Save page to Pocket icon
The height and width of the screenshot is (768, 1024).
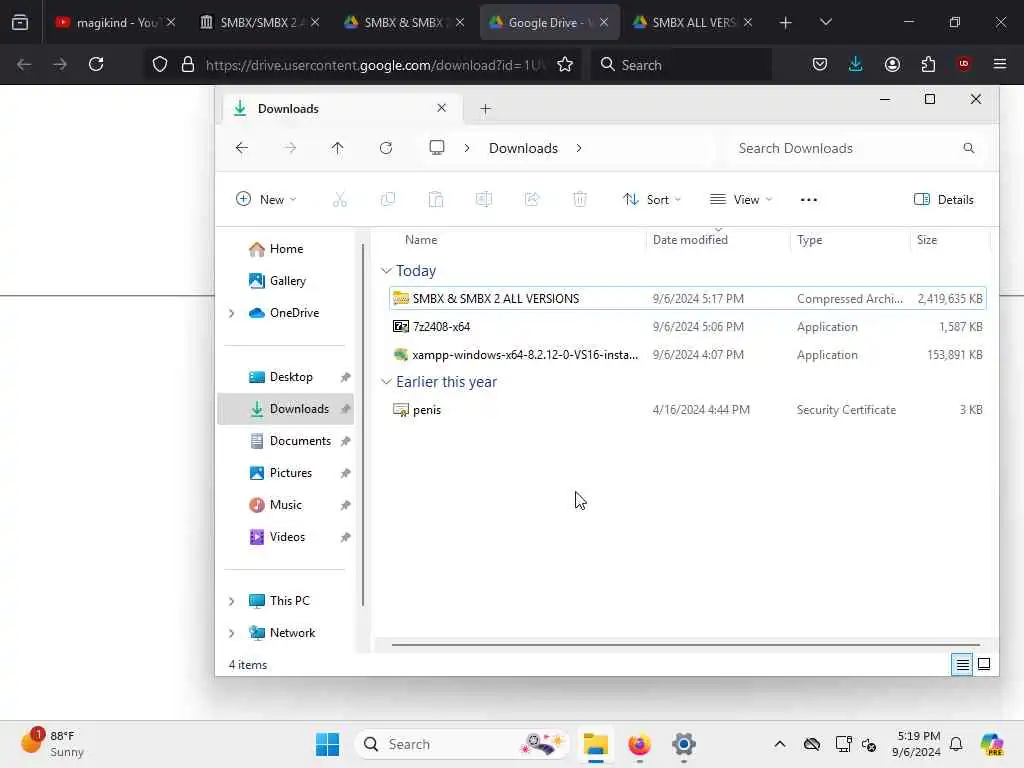pos(820,64)
